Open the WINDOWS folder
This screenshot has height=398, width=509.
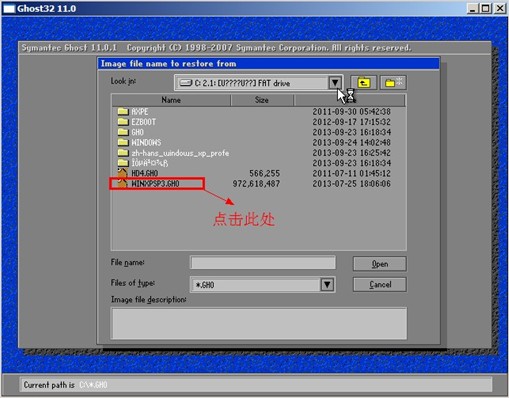(x=139, y=142)
